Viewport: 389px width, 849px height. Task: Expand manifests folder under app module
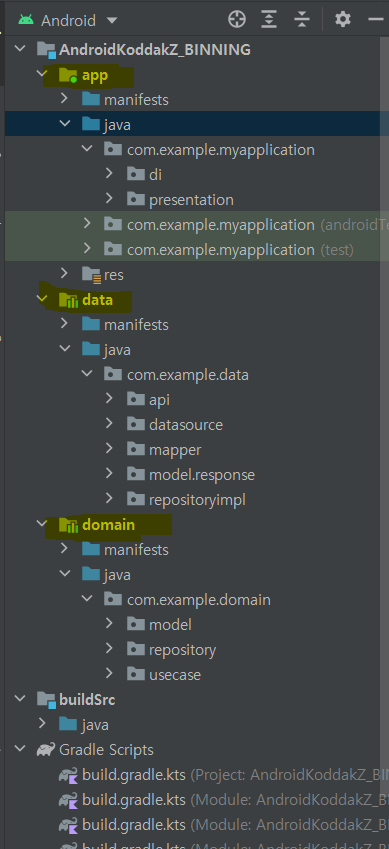[64, 100]
